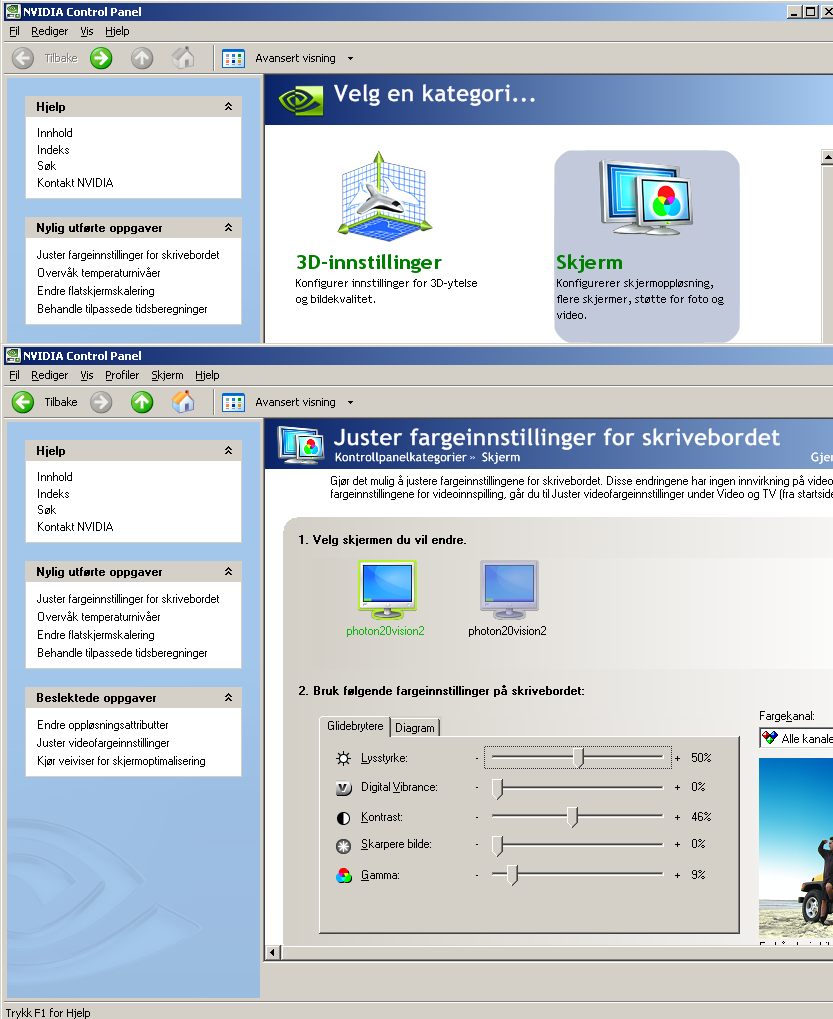Image resolution: width=833 pixels, height=1019 pixels.
Task: Click the Lysstyrke slider handle
Action: coord(580,758)
